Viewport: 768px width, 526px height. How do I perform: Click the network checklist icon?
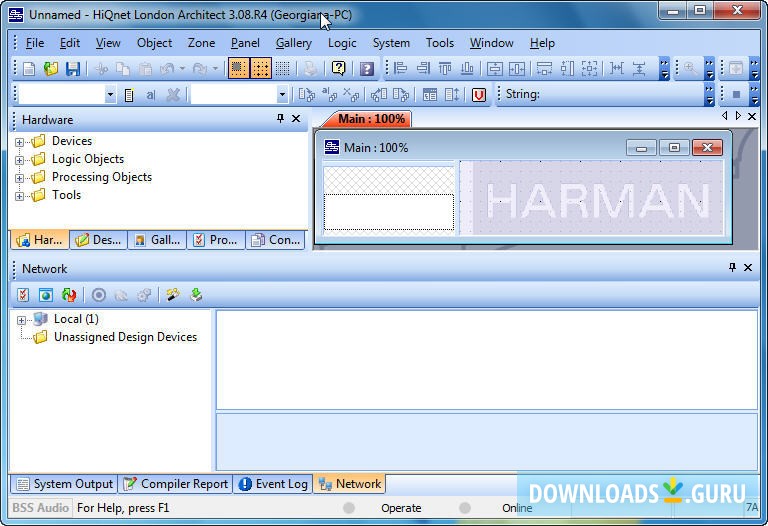(23, 295)
